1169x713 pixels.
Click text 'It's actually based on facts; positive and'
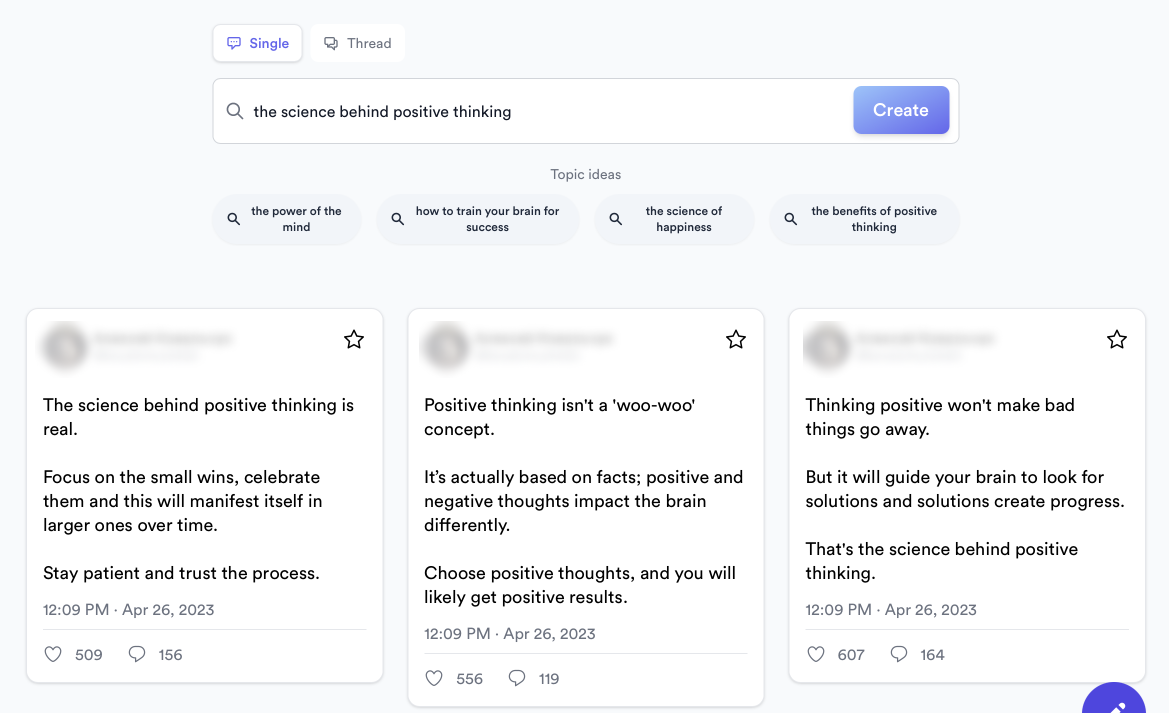click(x=584, y=477)
